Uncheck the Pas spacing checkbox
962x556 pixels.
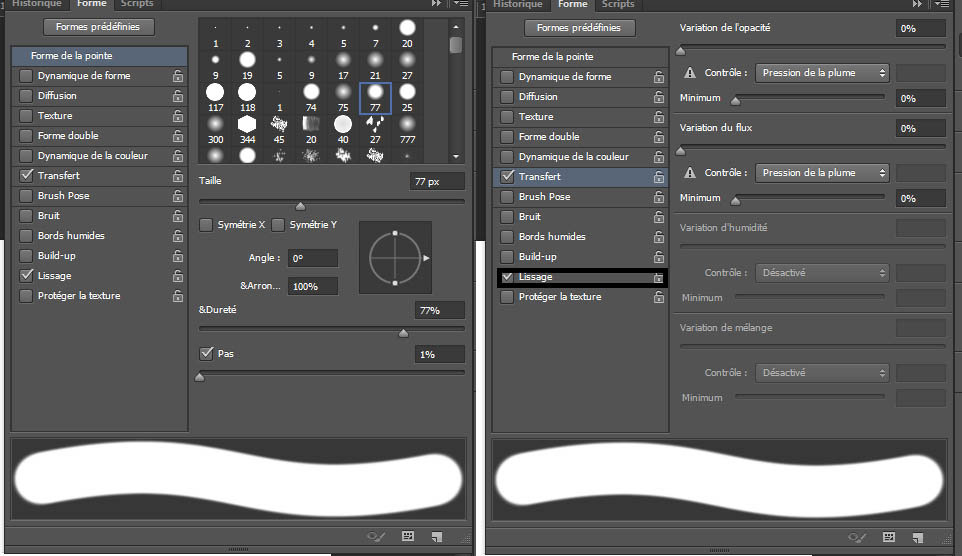pos(207,353)
